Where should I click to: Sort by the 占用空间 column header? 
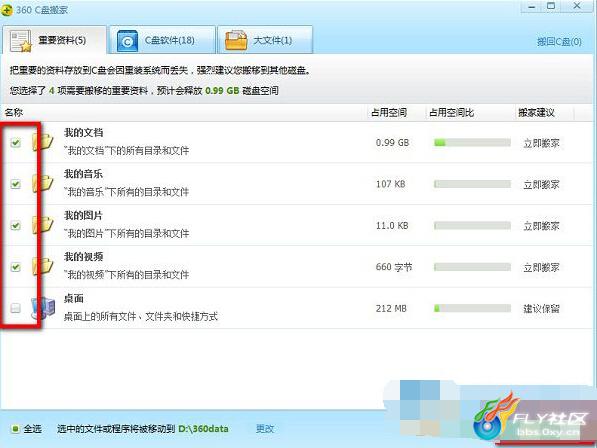point(389,113)
